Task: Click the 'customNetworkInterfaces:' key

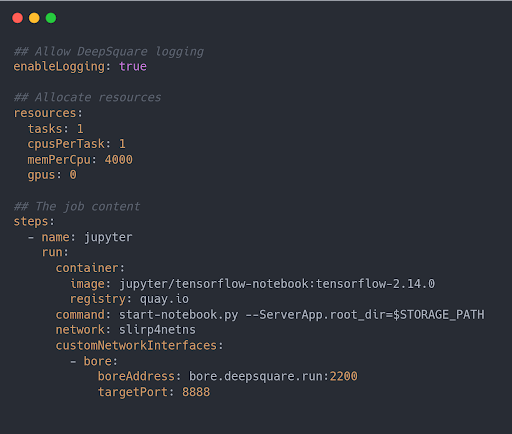Action: tap(139, 346)
